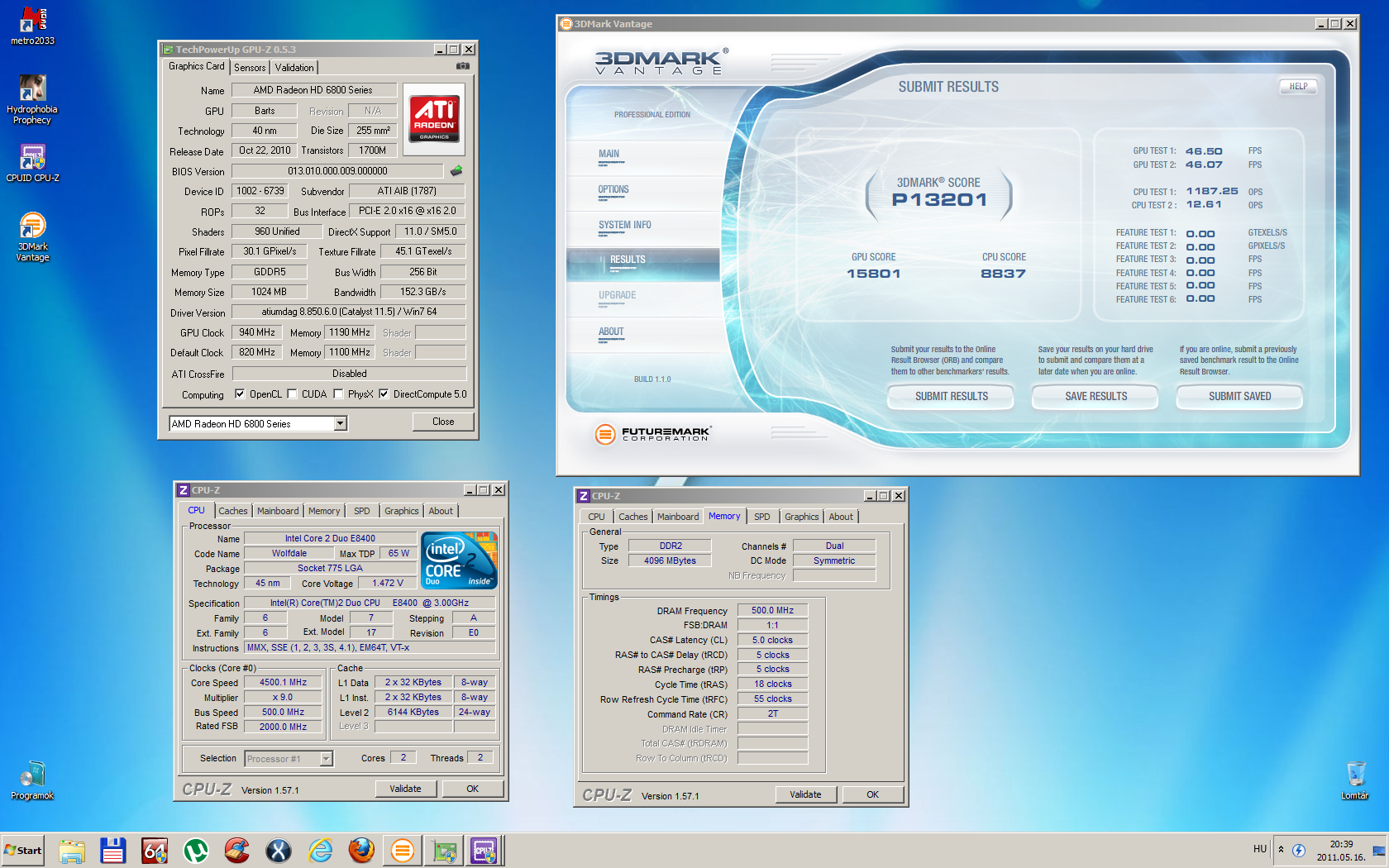Click the Futuremark Corporation logo

(x=652, y=433)
